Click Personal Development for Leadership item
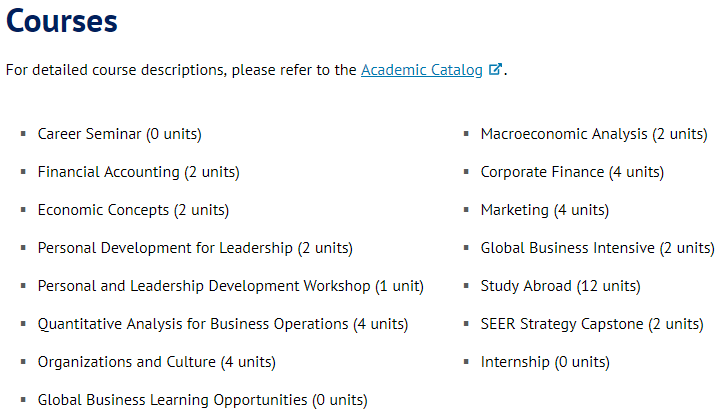The image size is (725, 414). 195,248
